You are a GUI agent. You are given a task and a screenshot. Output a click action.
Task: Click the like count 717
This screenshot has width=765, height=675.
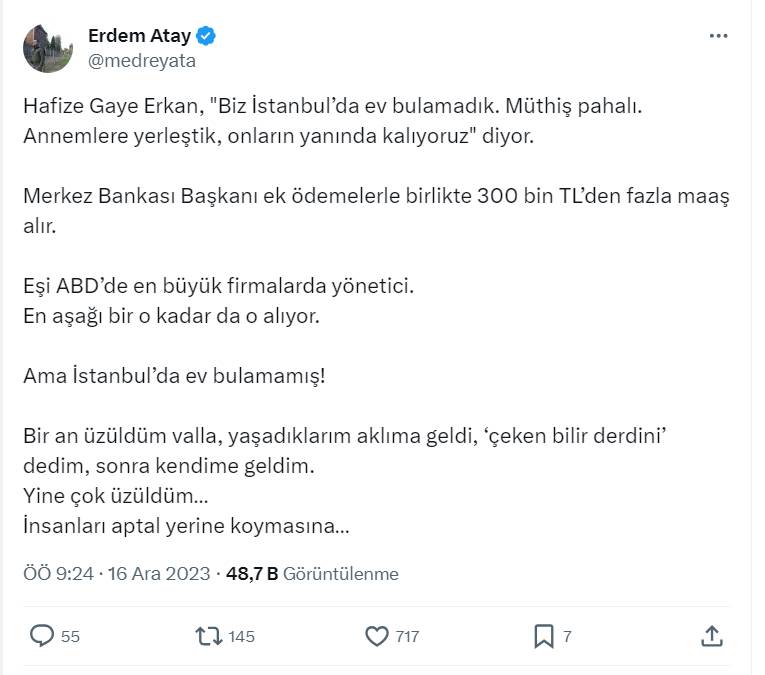406,636
